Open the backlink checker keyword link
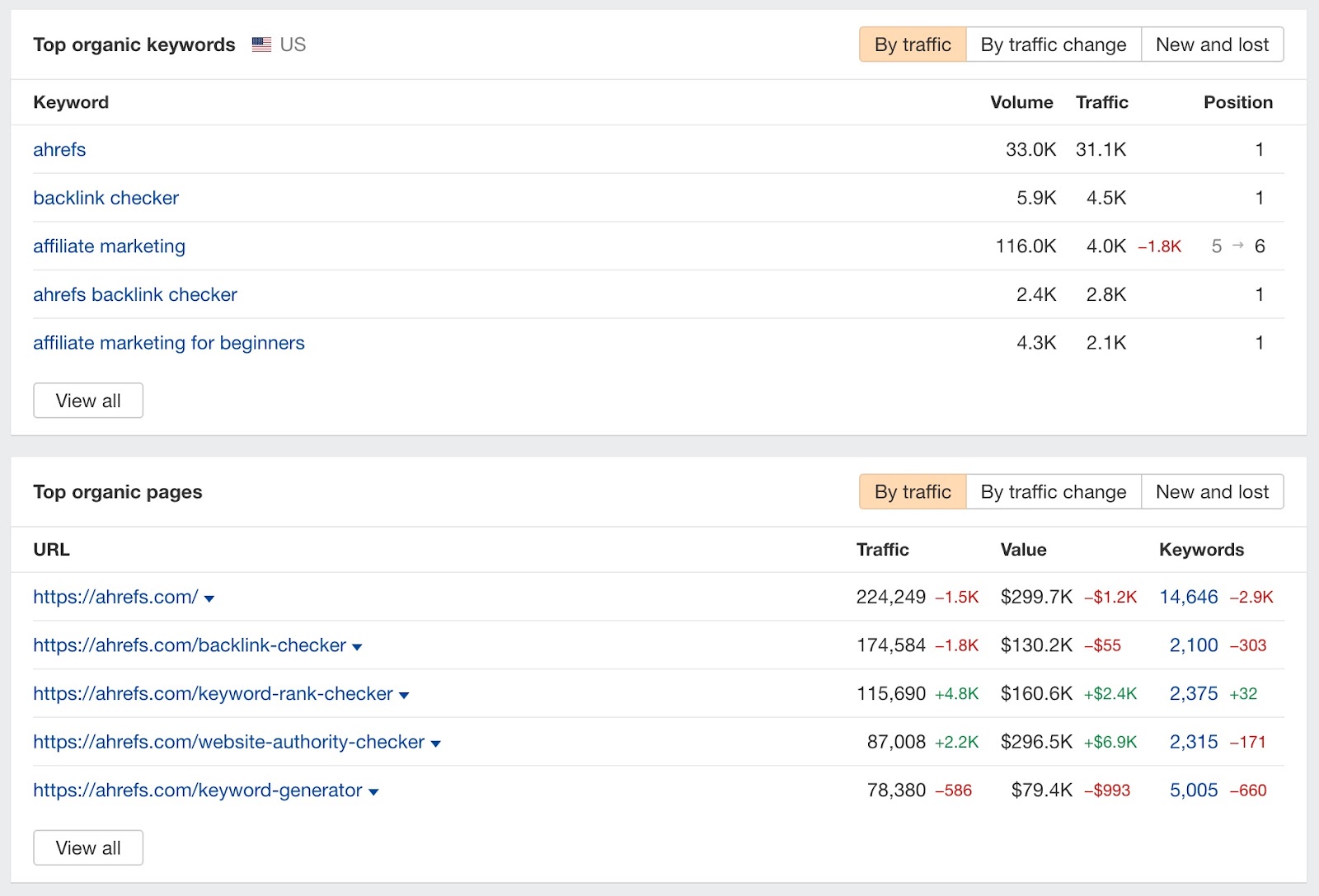Image resolution: width=1319 pixels, height=896 pixels. pos(106,198)
